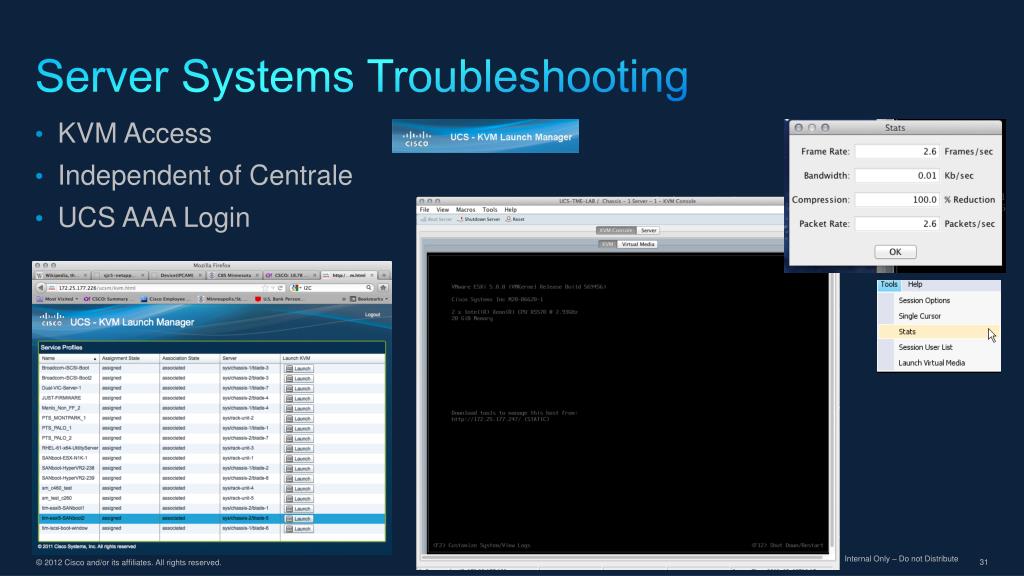Launch KVM for RHEL-61-x64-UtilityServer profile

(298, 448)
